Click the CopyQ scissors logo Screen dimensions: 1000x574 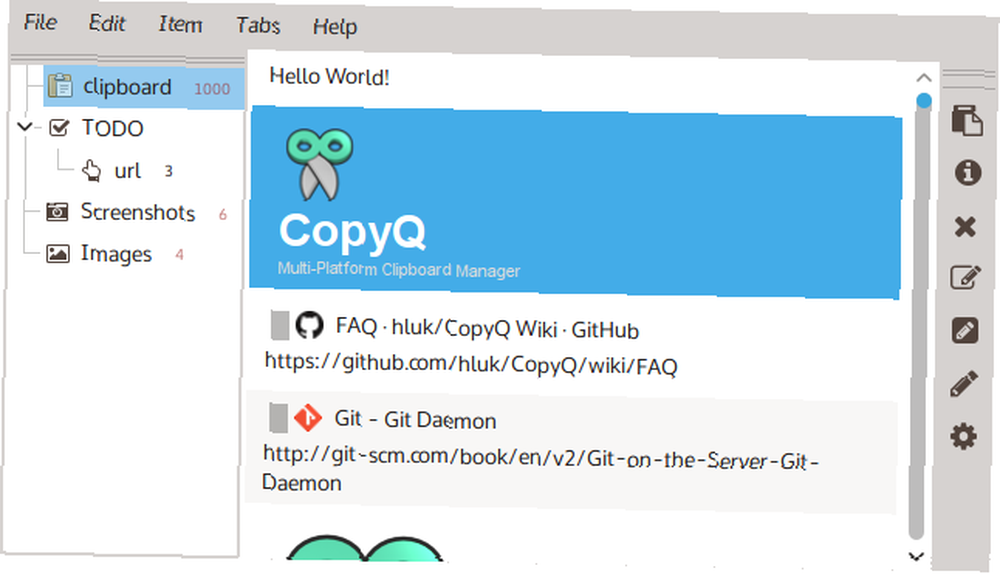(x=319, y=164)
